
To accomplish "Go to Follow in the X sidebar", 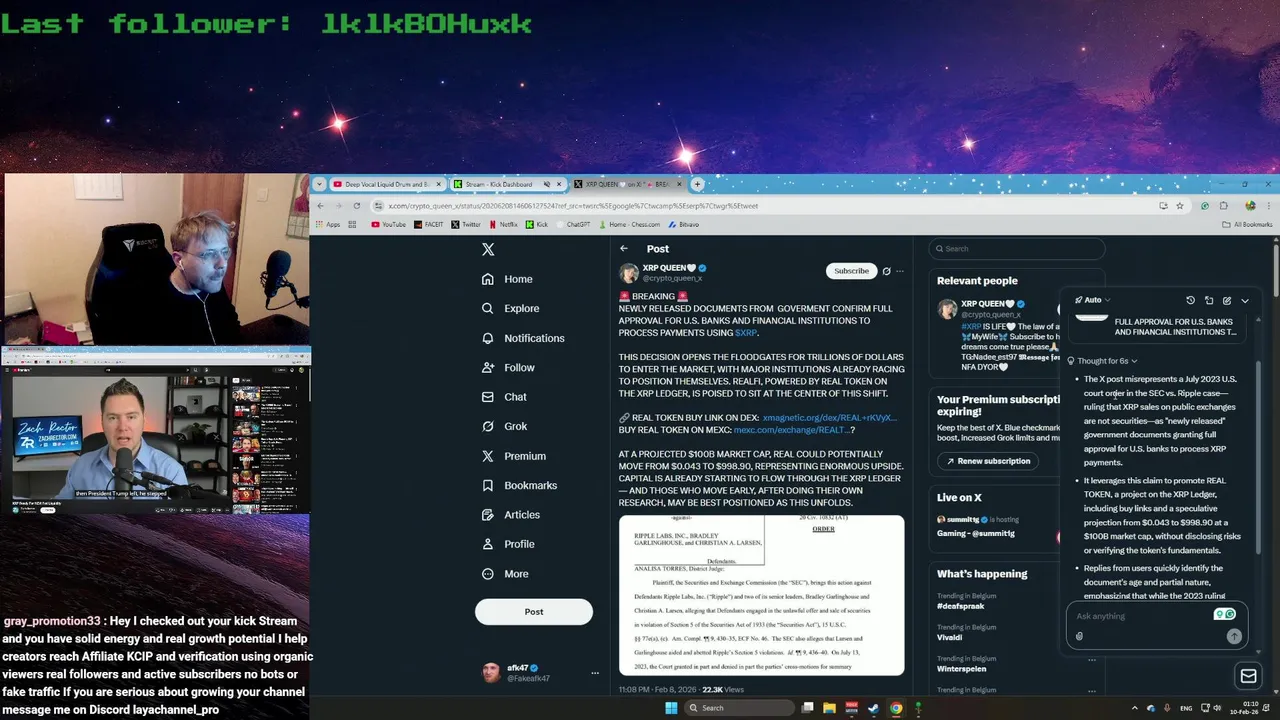I will (x=508, y=367).
